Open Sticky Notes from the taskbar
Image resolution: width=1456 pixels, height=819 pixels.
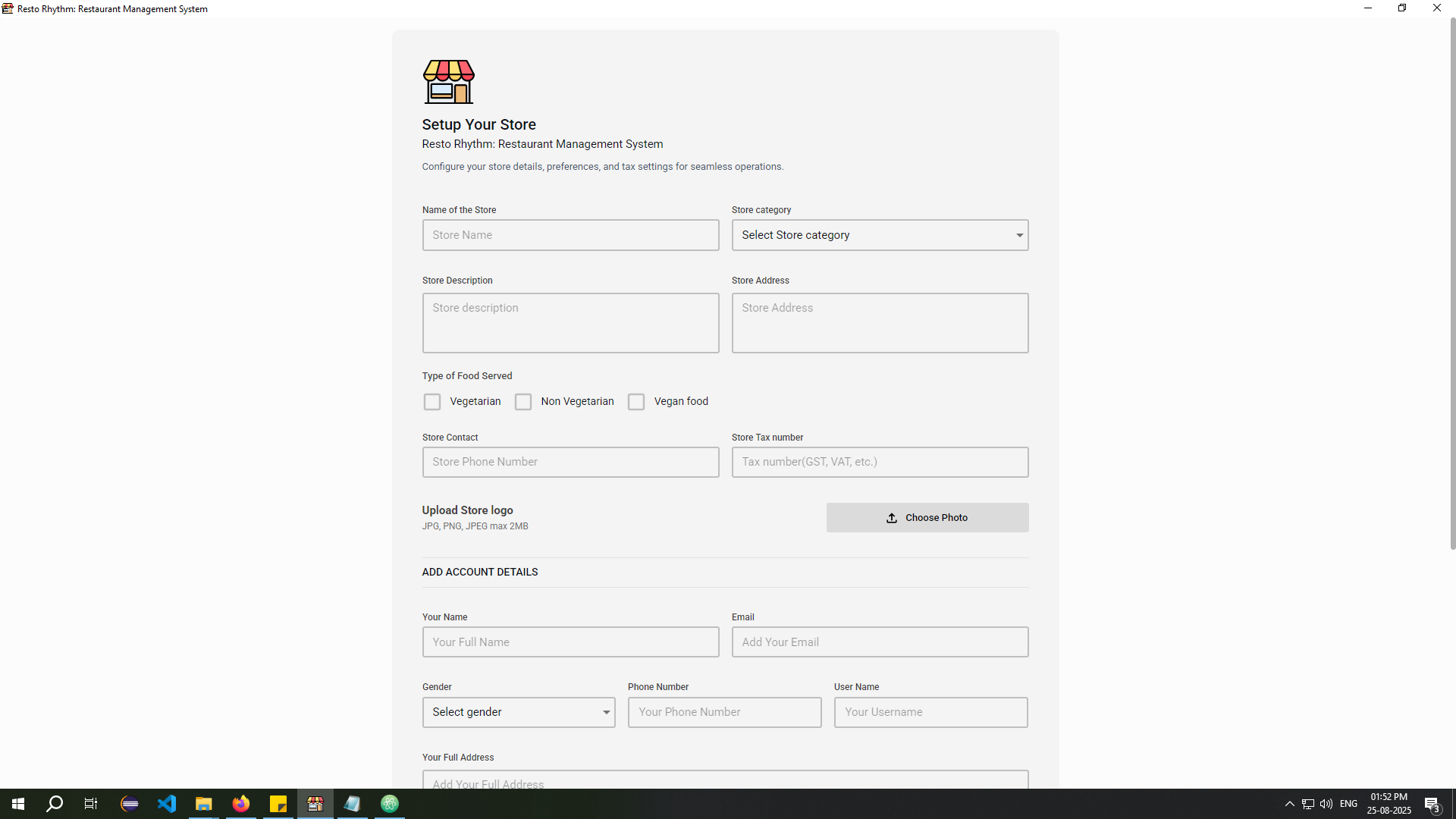coord(278,804)
